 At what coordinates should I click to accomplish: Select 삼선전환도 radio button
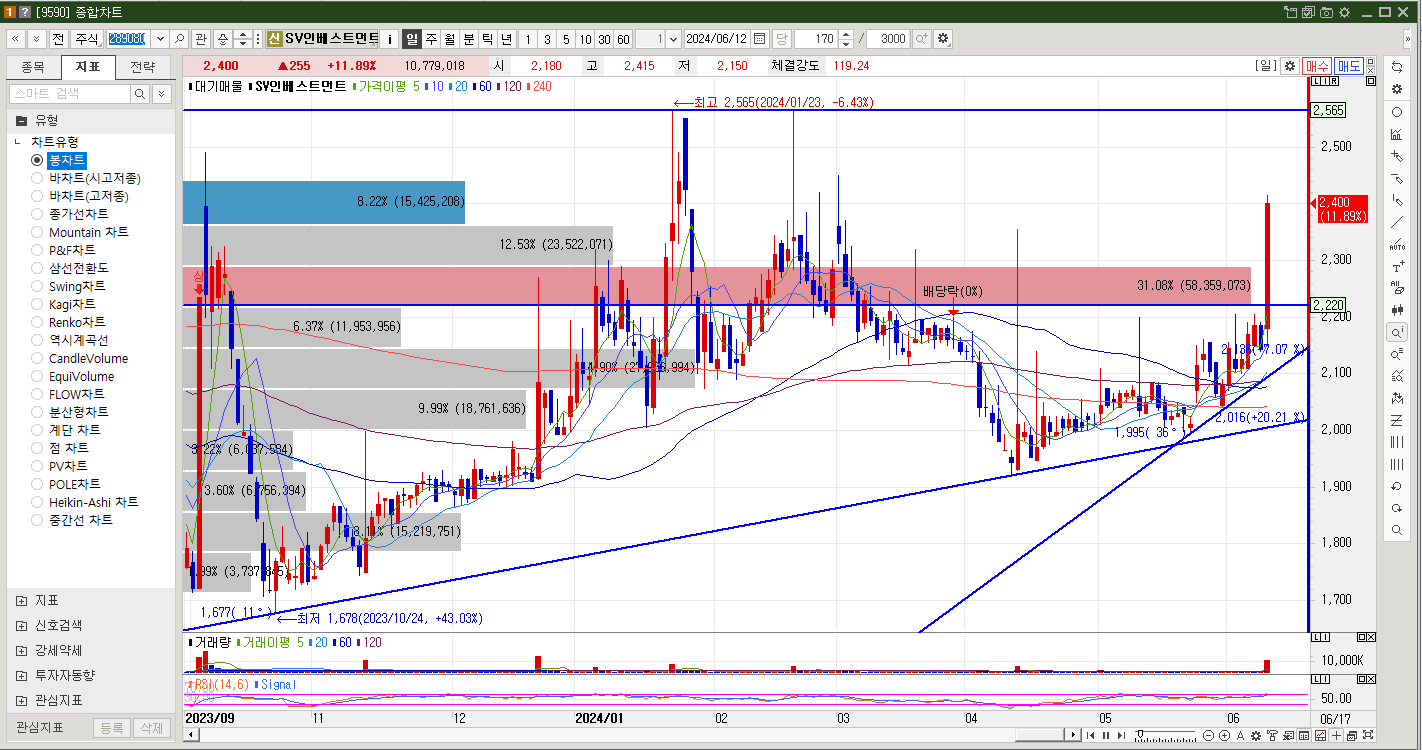click(37, 268)
